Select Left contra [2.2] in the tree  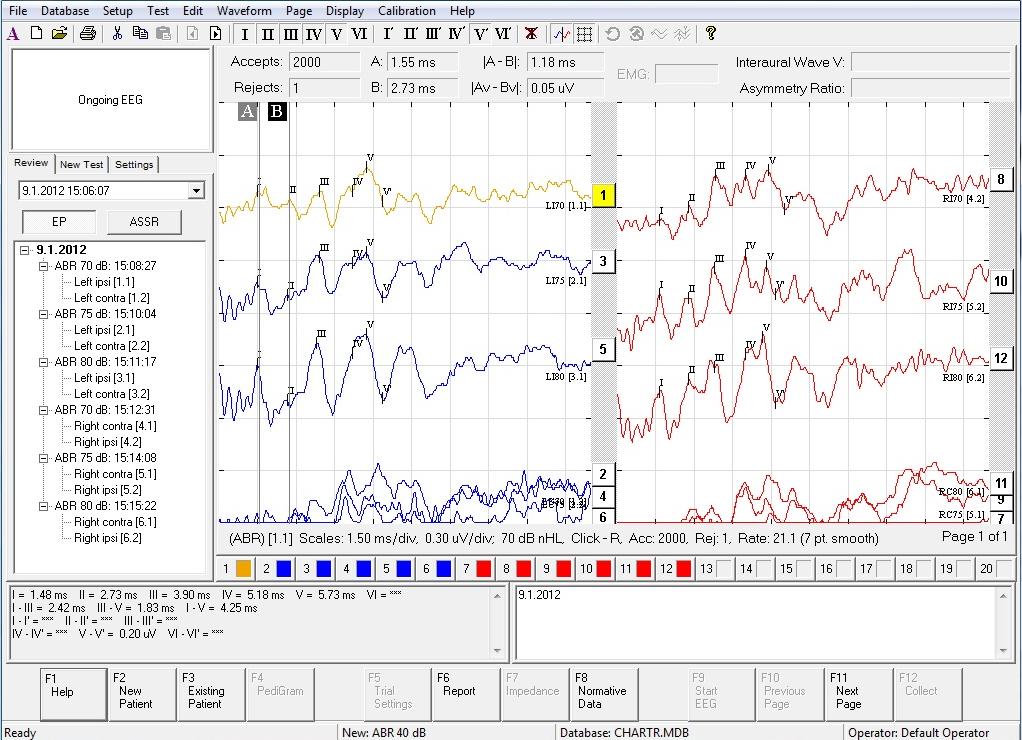[111, 346]
